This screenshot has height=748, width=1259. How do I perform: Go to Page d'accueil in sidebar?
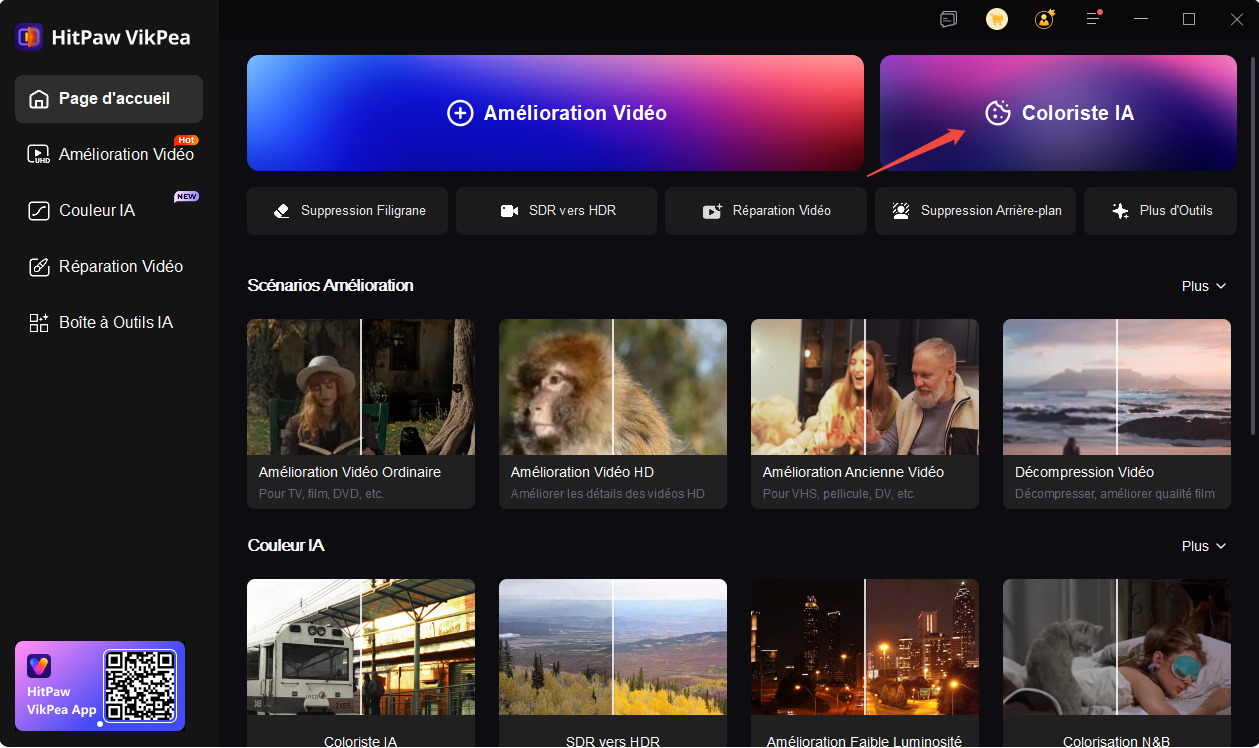[109, 99]
